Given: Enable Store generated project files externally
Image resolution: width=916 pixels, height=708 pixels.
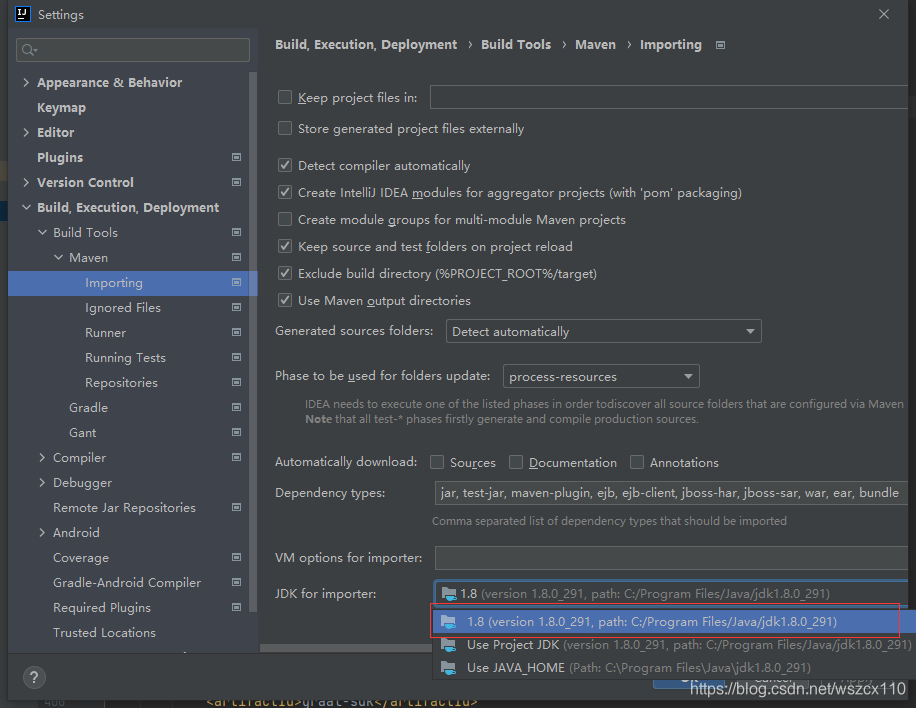Looking at the screenshot, I should (284, 128).
